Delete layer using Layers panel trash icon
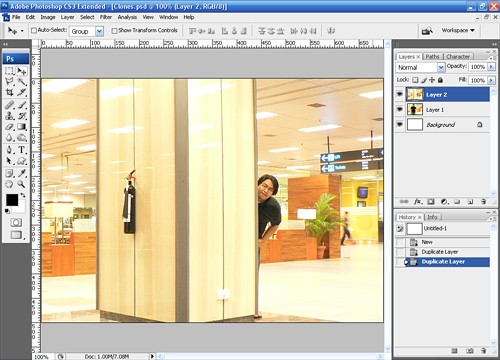 pos(484,202)
